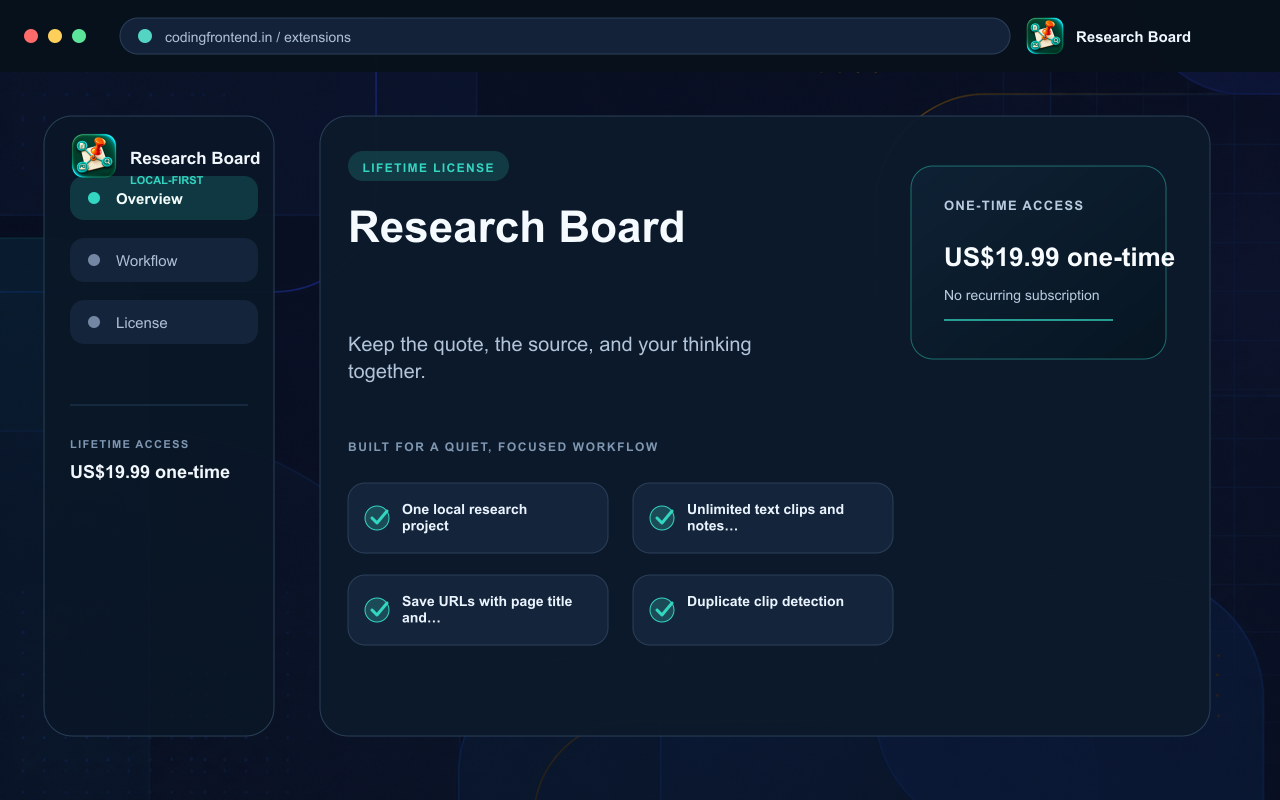This screenshot has height=800, width=1280.
Task: Click the Keep the quote, the source tagline
Action: (x=549, y=358)
